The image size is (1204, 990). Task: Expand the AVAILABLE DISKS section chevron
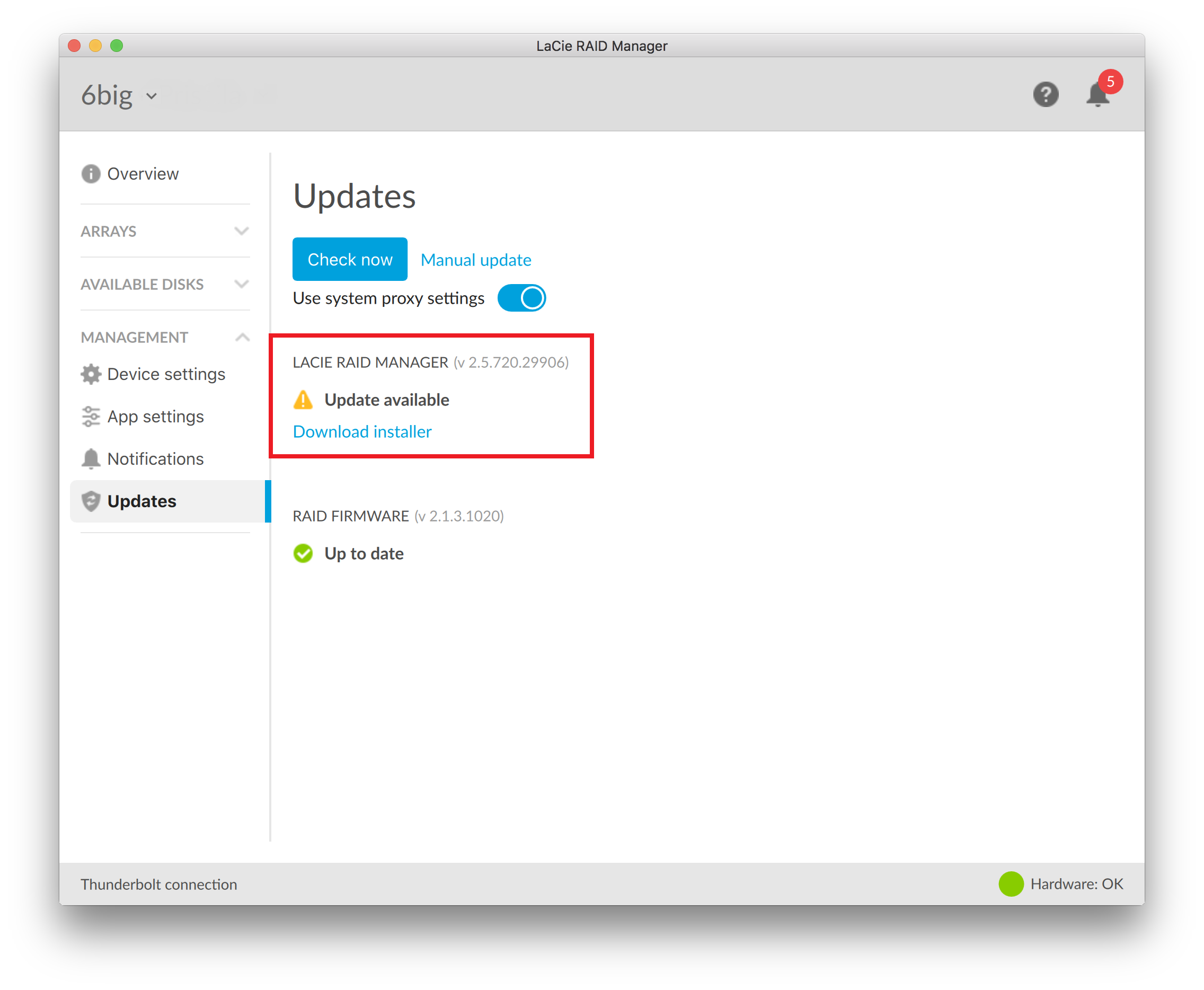tap(242, 284)
